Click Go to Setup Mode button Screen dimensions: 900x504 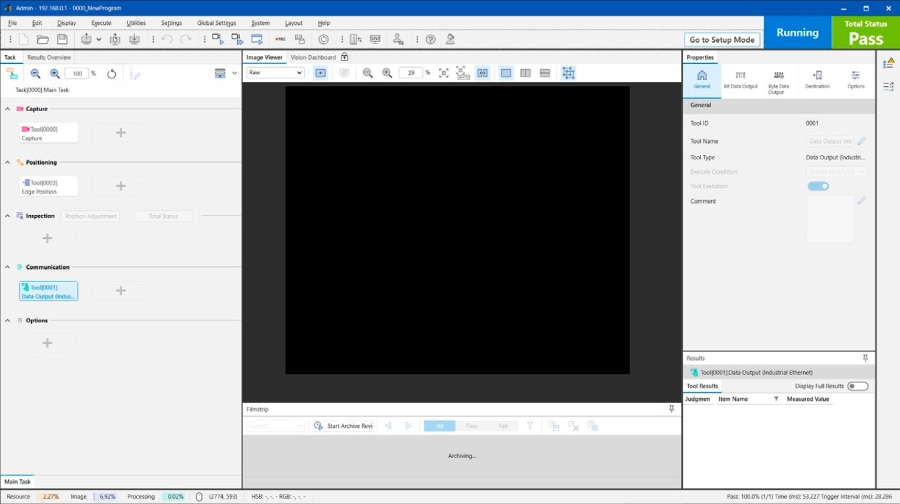(x=722, y=40)
